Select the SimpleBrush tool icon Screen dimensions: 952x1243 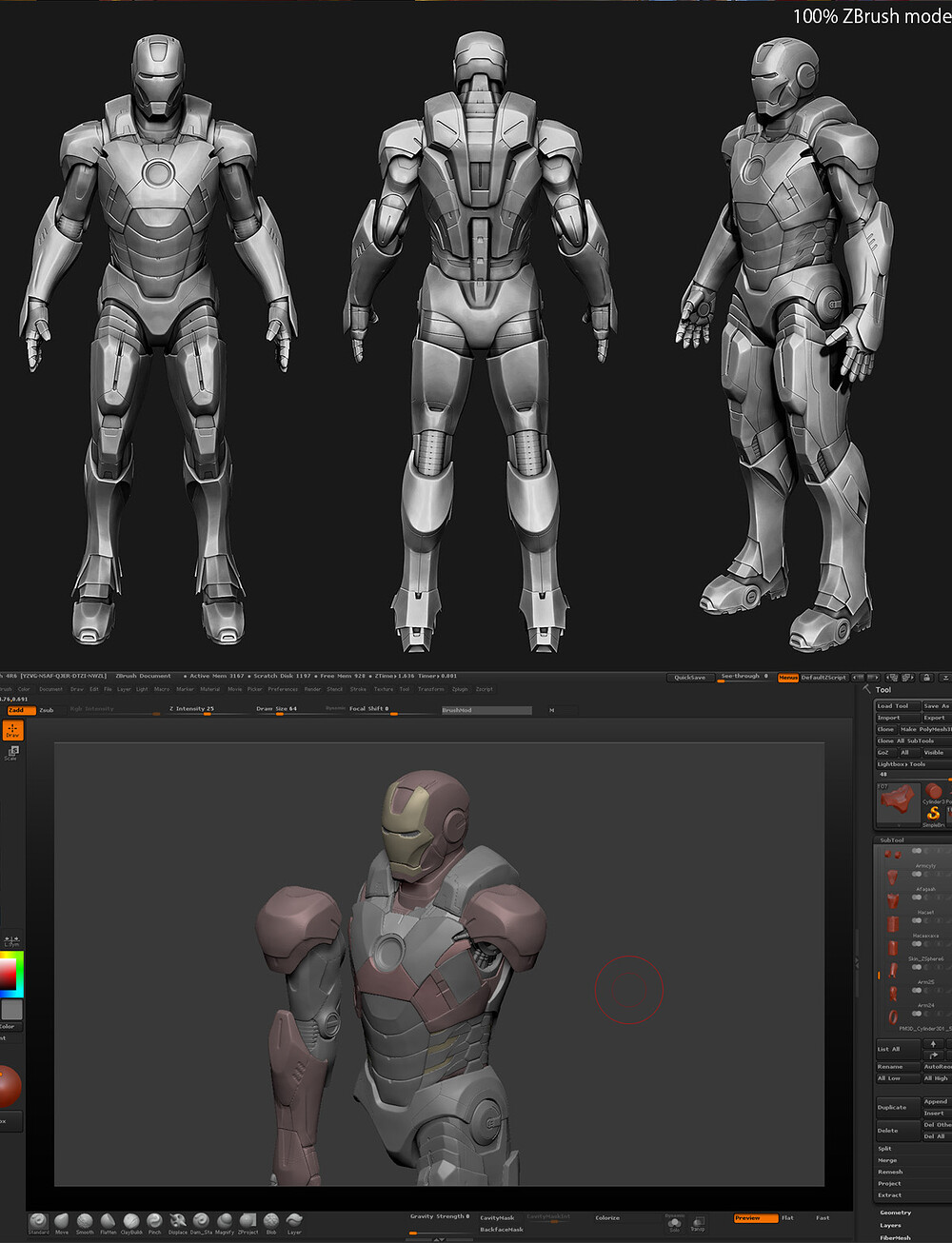[x=934, y=815]
